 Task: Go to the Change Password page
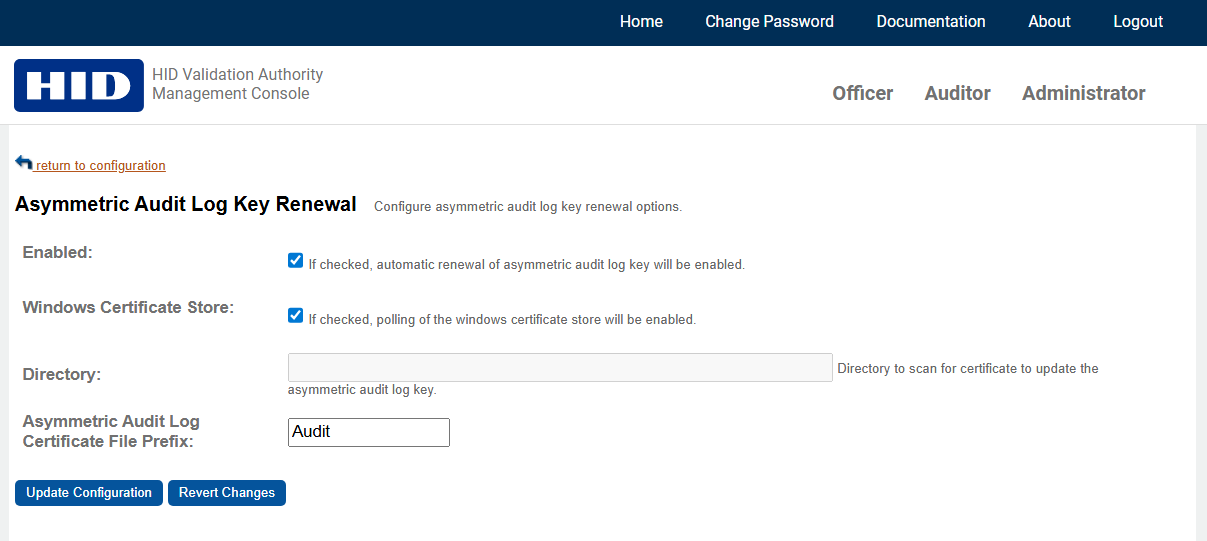769,22
